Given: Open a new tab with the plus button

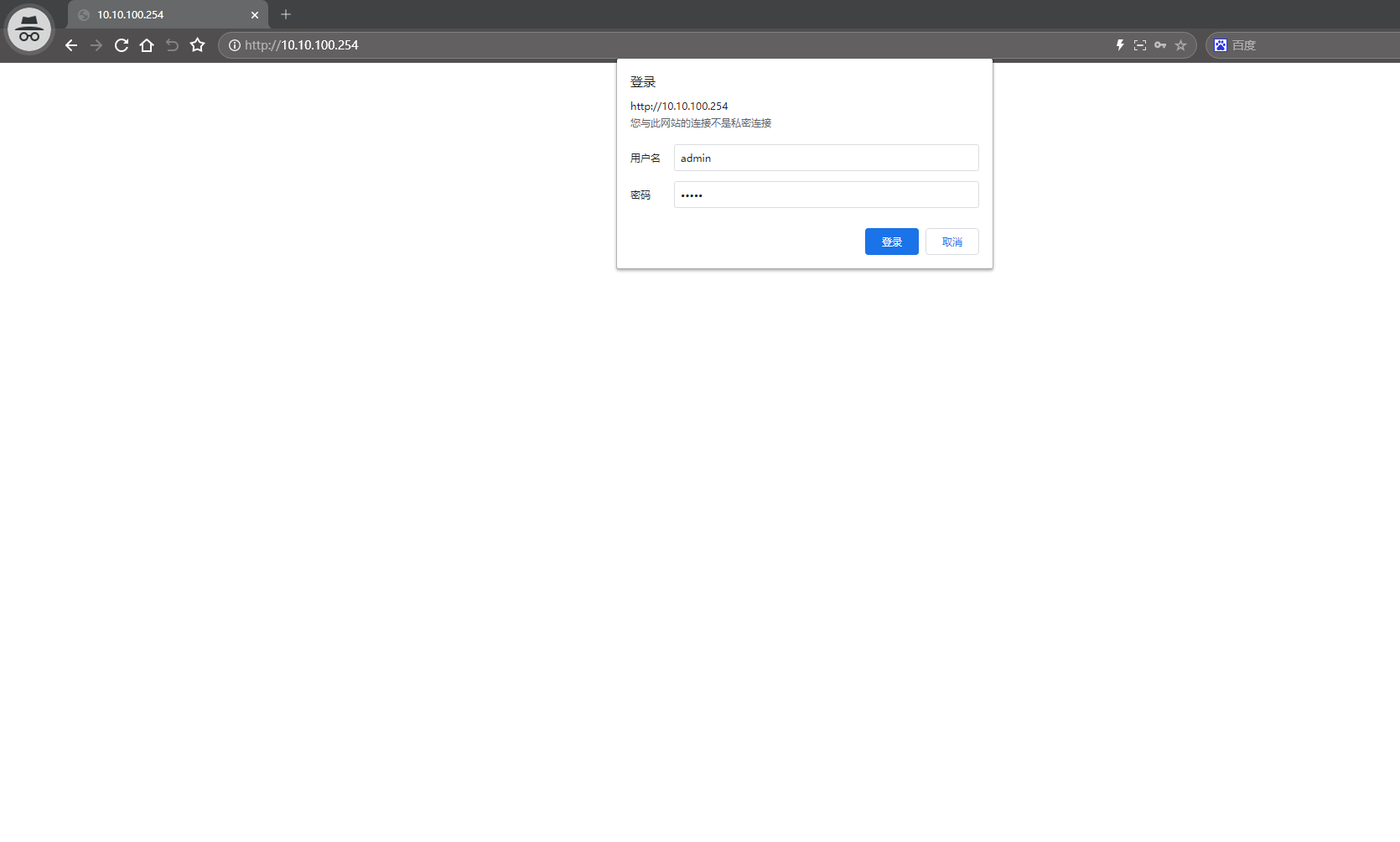Looking at the screenshot, I should tap(286, 14).
